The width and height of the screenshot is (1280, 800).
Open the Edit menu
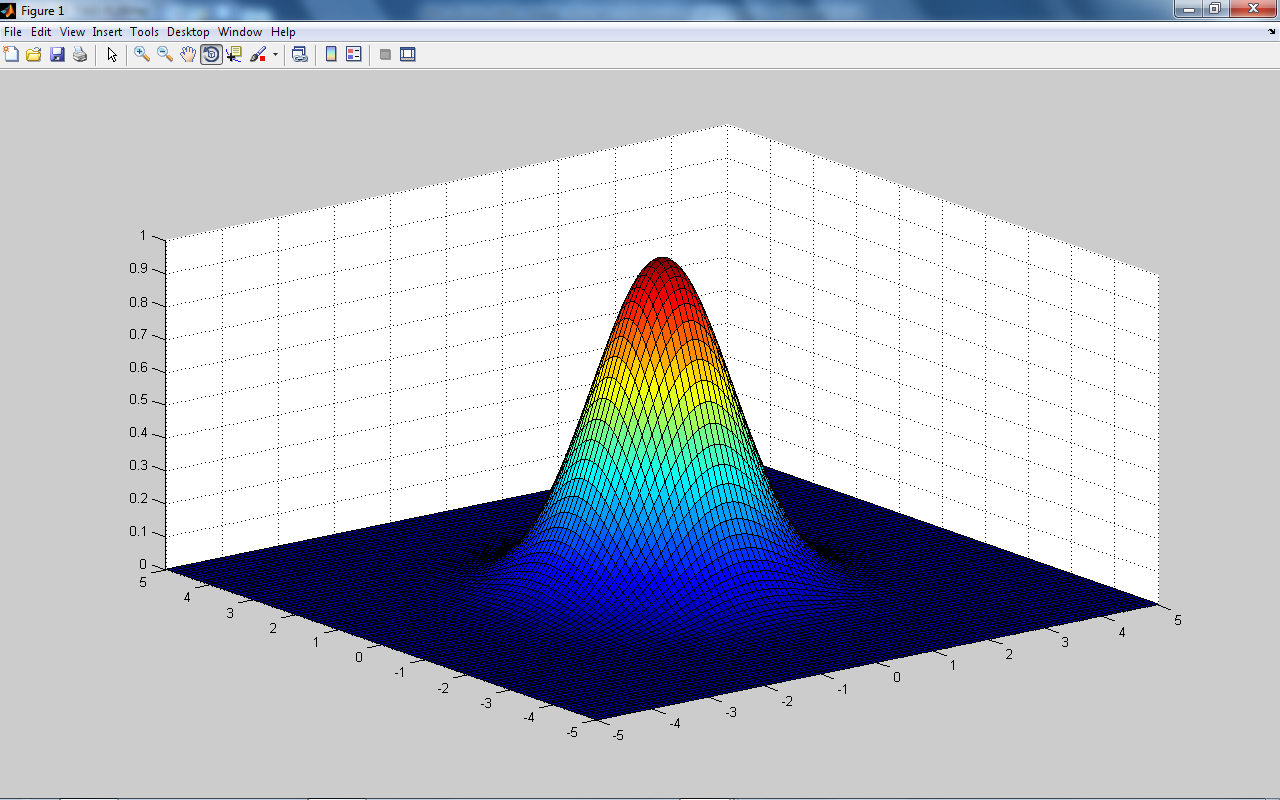tap(41, 32)
